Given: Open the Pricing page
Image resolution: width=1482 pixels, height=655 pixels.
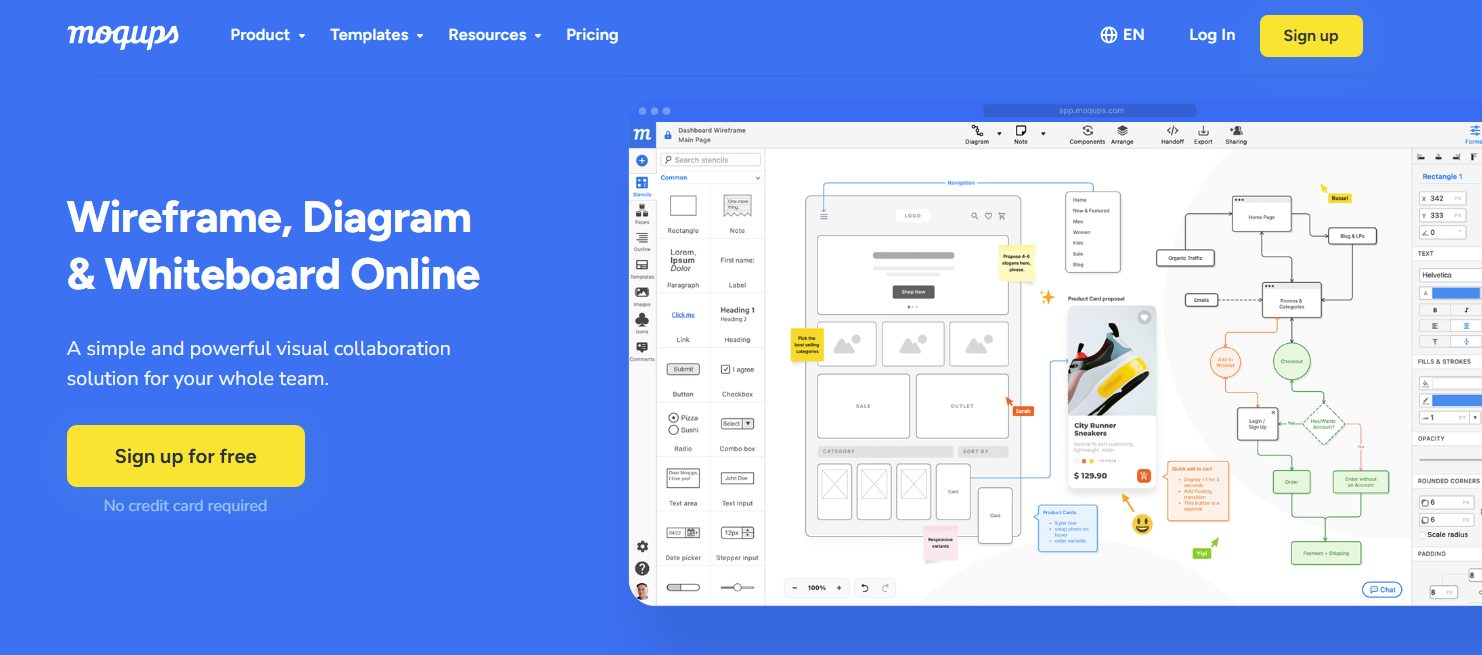Looking at the screenshot, I should click(592, 35).
